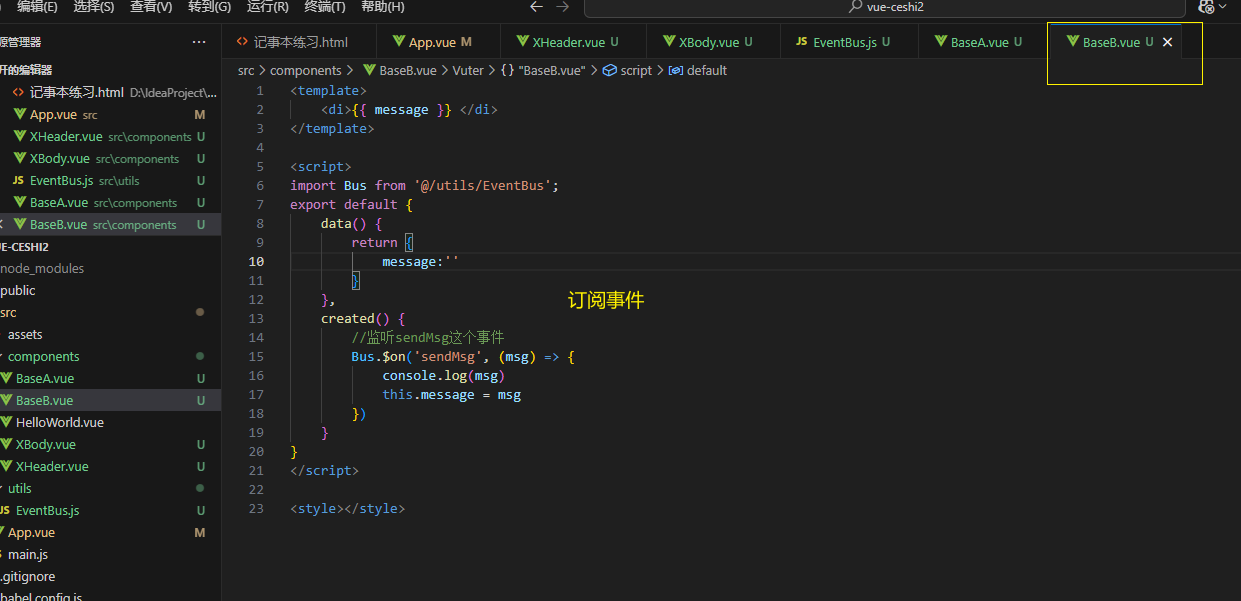Click "BaseB.vue" braces symbol breadcrumb
Screen dimensions: 1241x601
click(543, 70)
